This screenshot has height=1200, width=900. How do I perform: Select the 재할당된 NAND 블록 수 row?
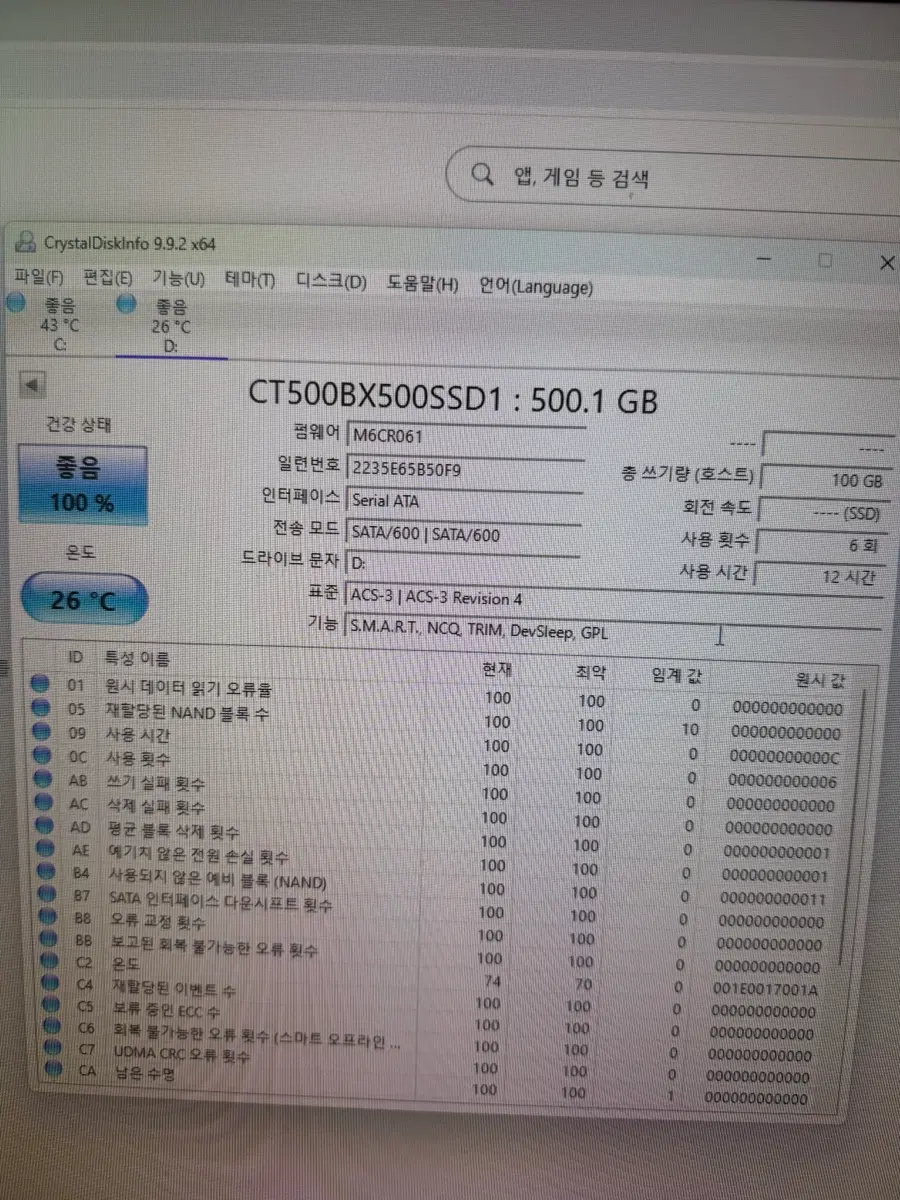point(440,721)
